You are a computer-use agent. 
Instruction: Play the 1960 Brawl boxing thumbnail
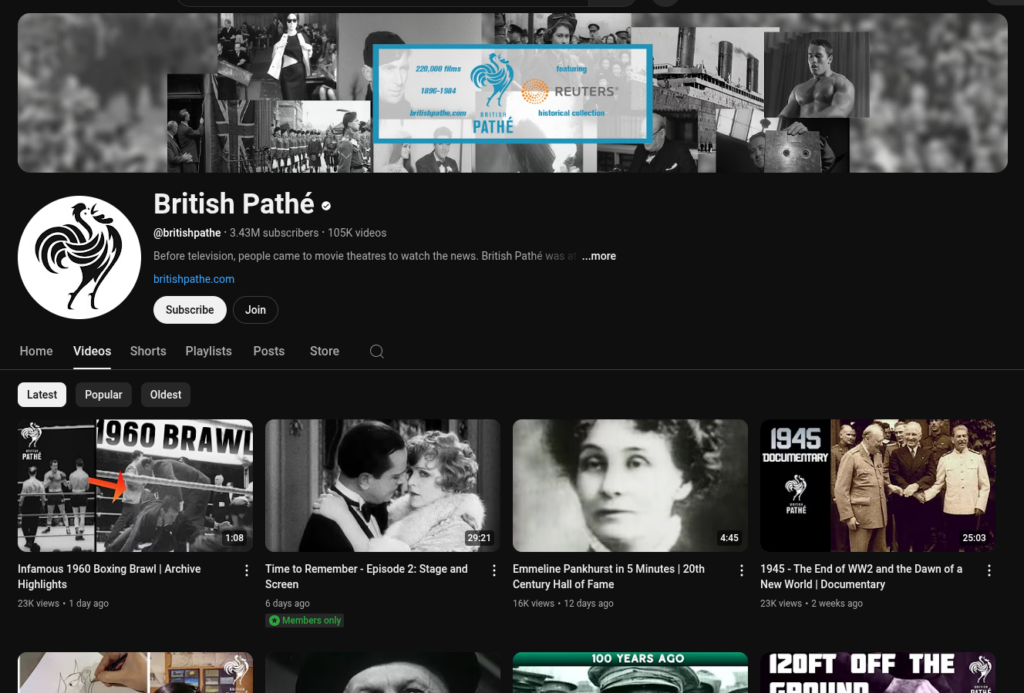click(135, 485)
